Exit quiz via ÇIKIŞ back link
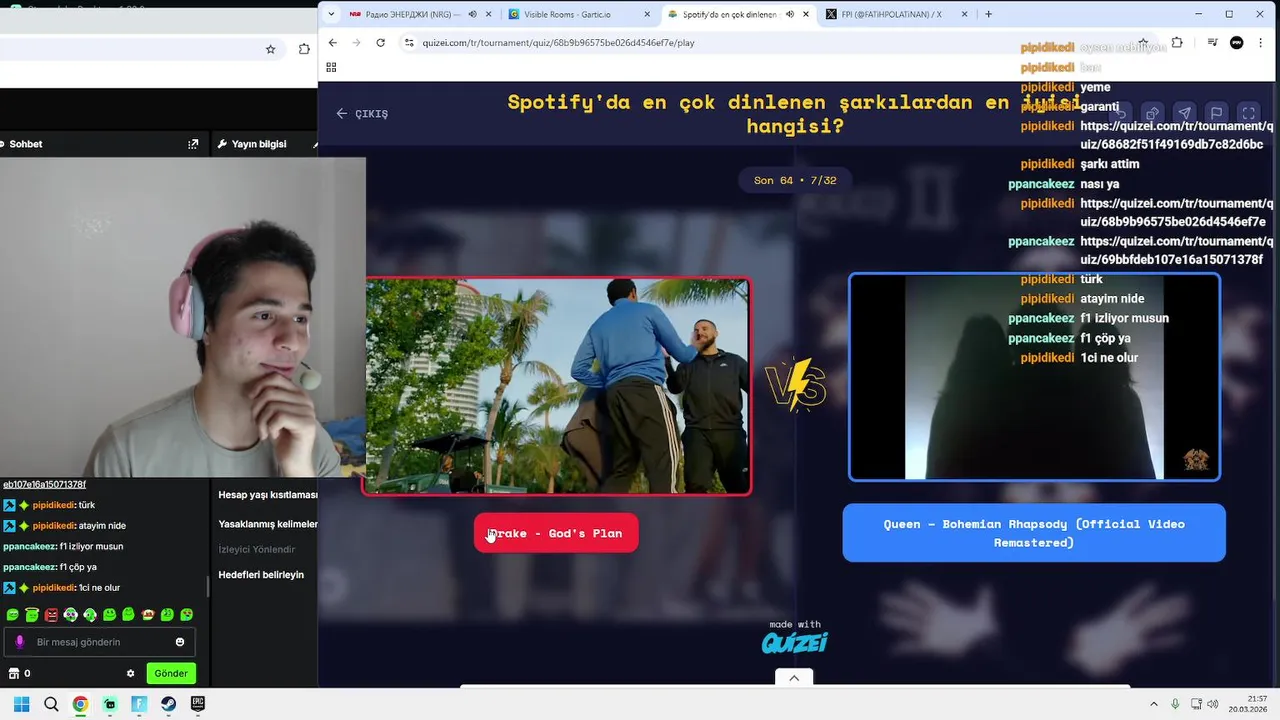Screen dimensions: 1280x720 click(362, 113)
